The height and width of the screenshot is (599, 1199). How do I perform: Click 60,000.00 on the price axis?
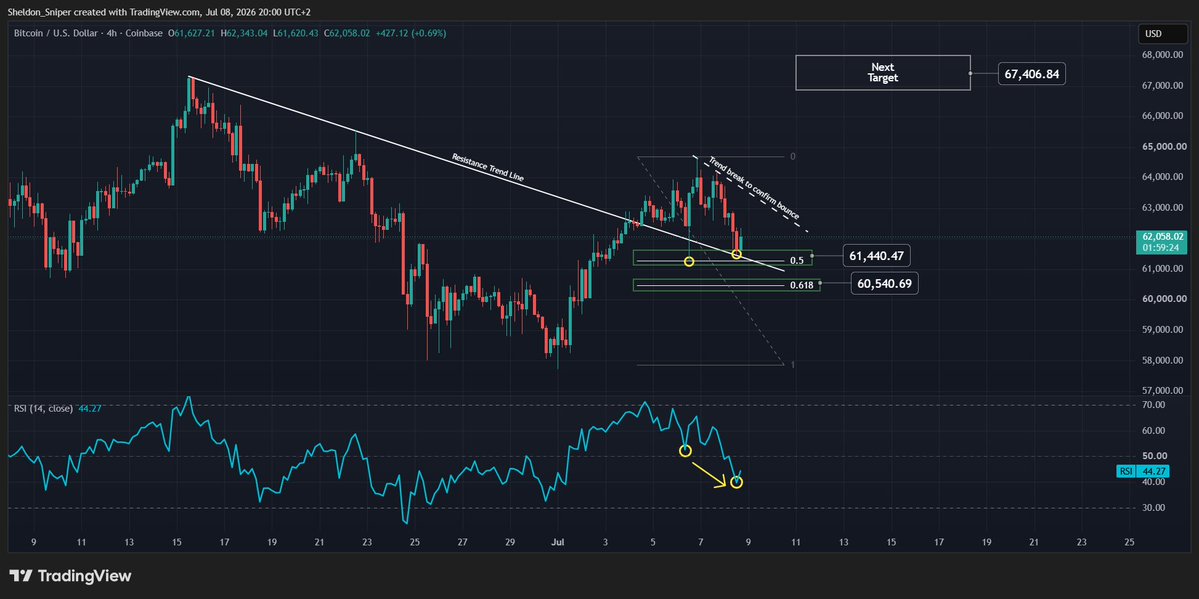1163,300
